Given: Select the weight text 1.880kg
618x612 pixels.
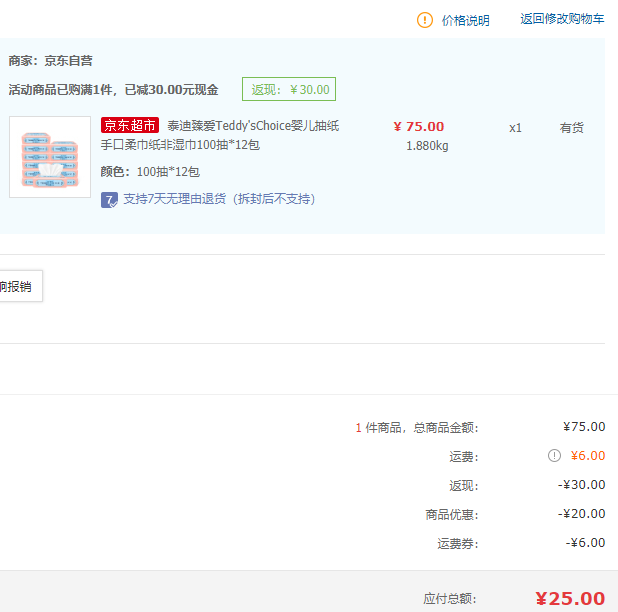Looking at the screenshot, I should (x=427, y=146).
